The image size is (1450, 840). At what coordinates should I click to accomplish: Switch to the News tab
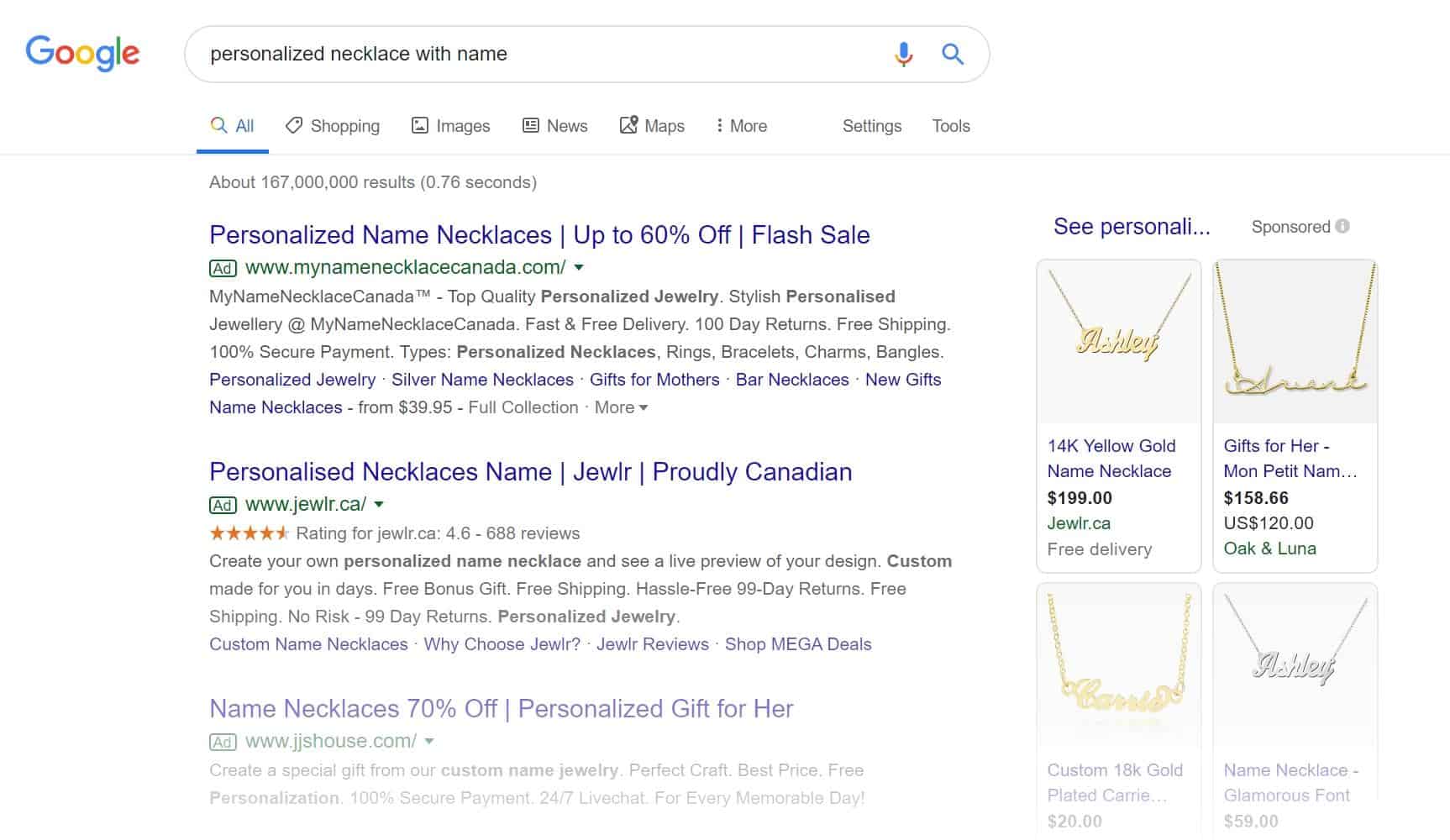click(554, 126)
